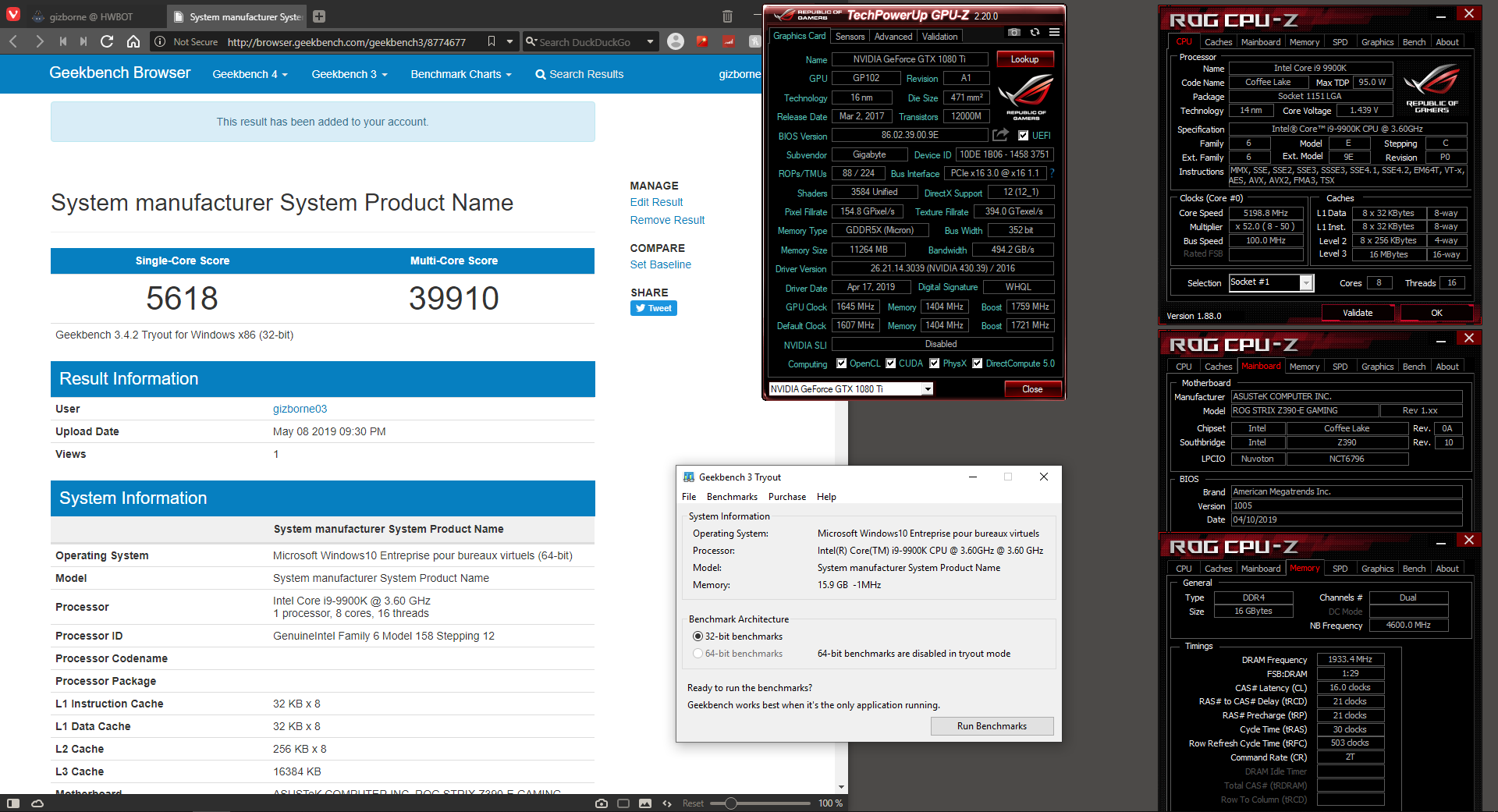The image size is (1498, 812).
Task: Click the Close button in GPU-Z
Action: coord(1032,389)
